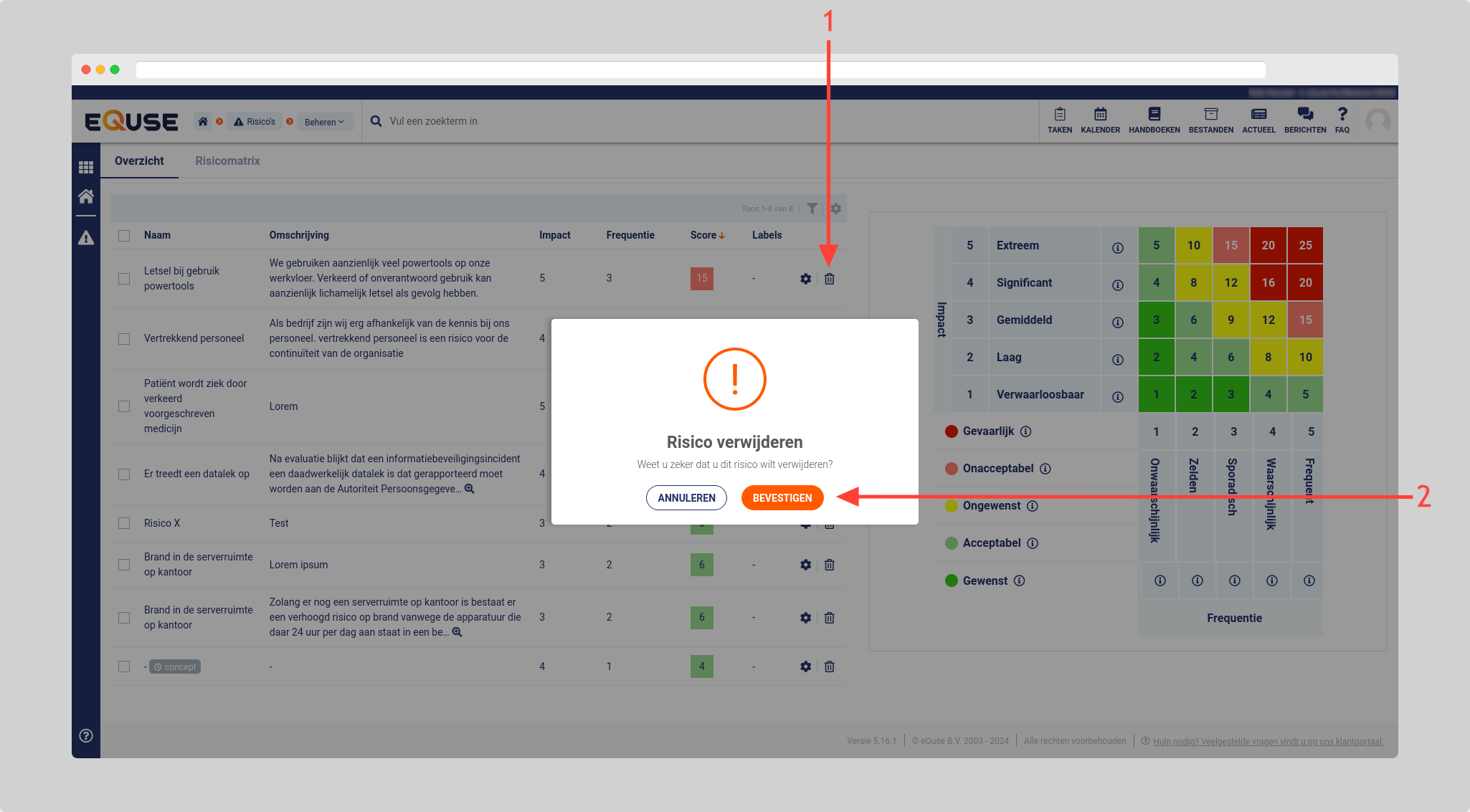
Task: Click trash icon for Letsel bij gebruik powertools
Action: 829,279
